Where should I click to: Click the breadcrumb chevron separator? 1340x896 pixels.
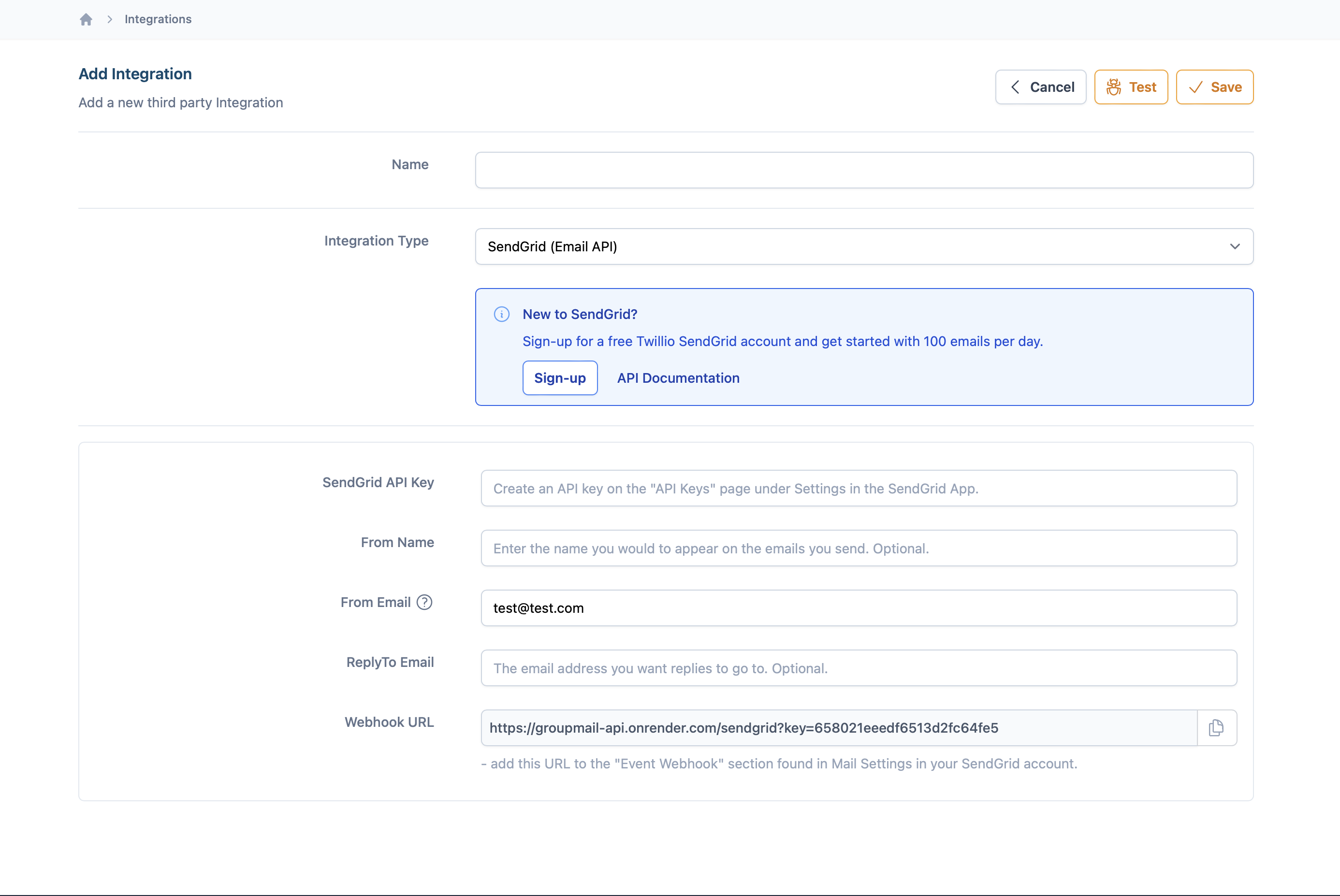pos(109,19)
